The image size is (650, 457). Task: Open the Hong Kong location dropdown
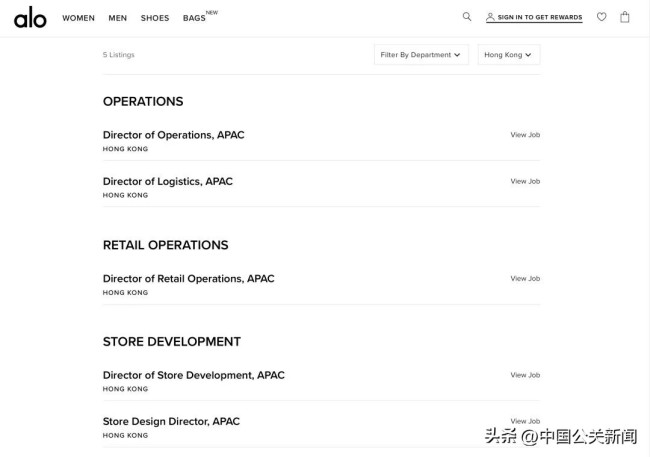click(508, 55)
